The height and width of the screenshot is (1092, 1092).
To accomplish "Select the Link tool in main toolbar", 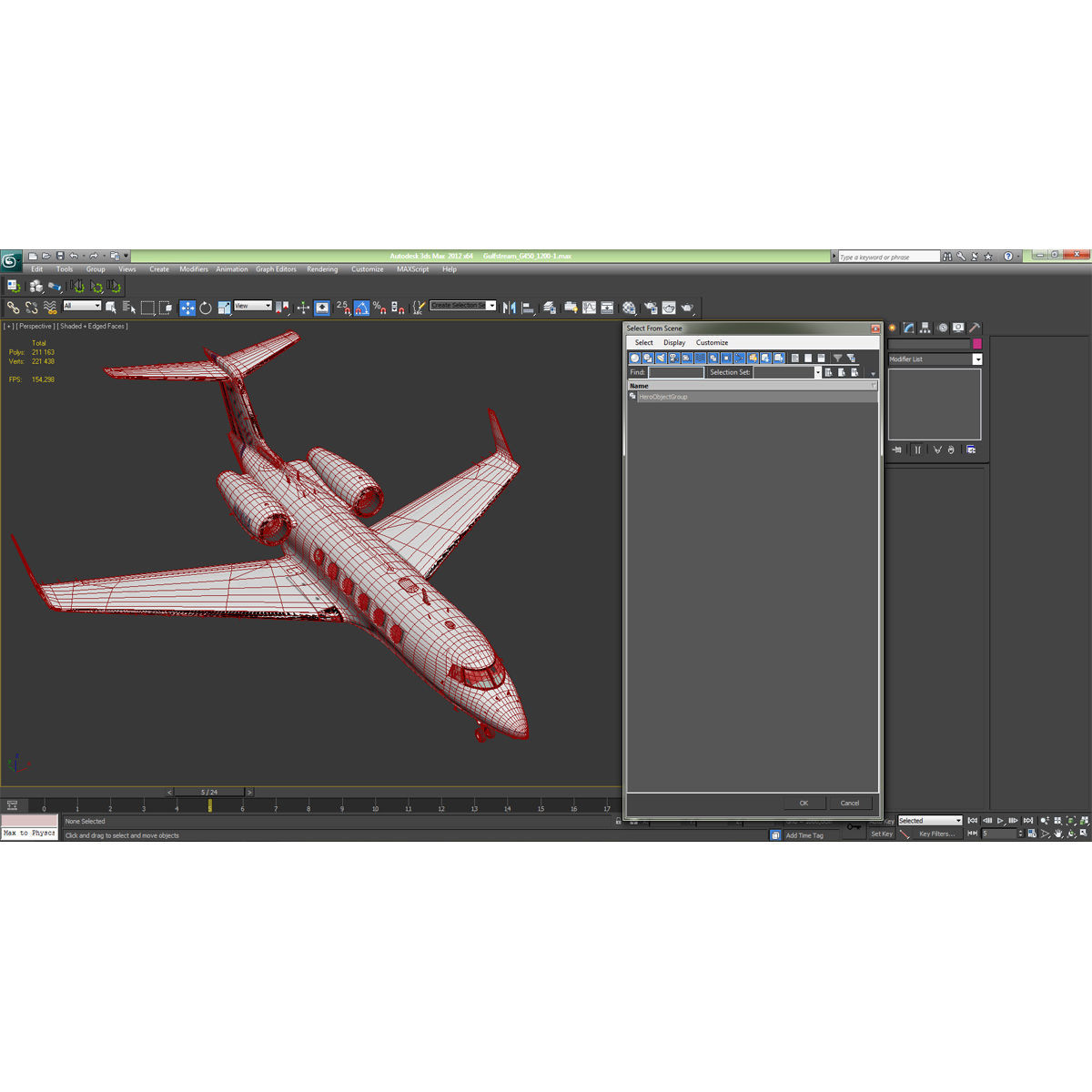I will [13, 308].
